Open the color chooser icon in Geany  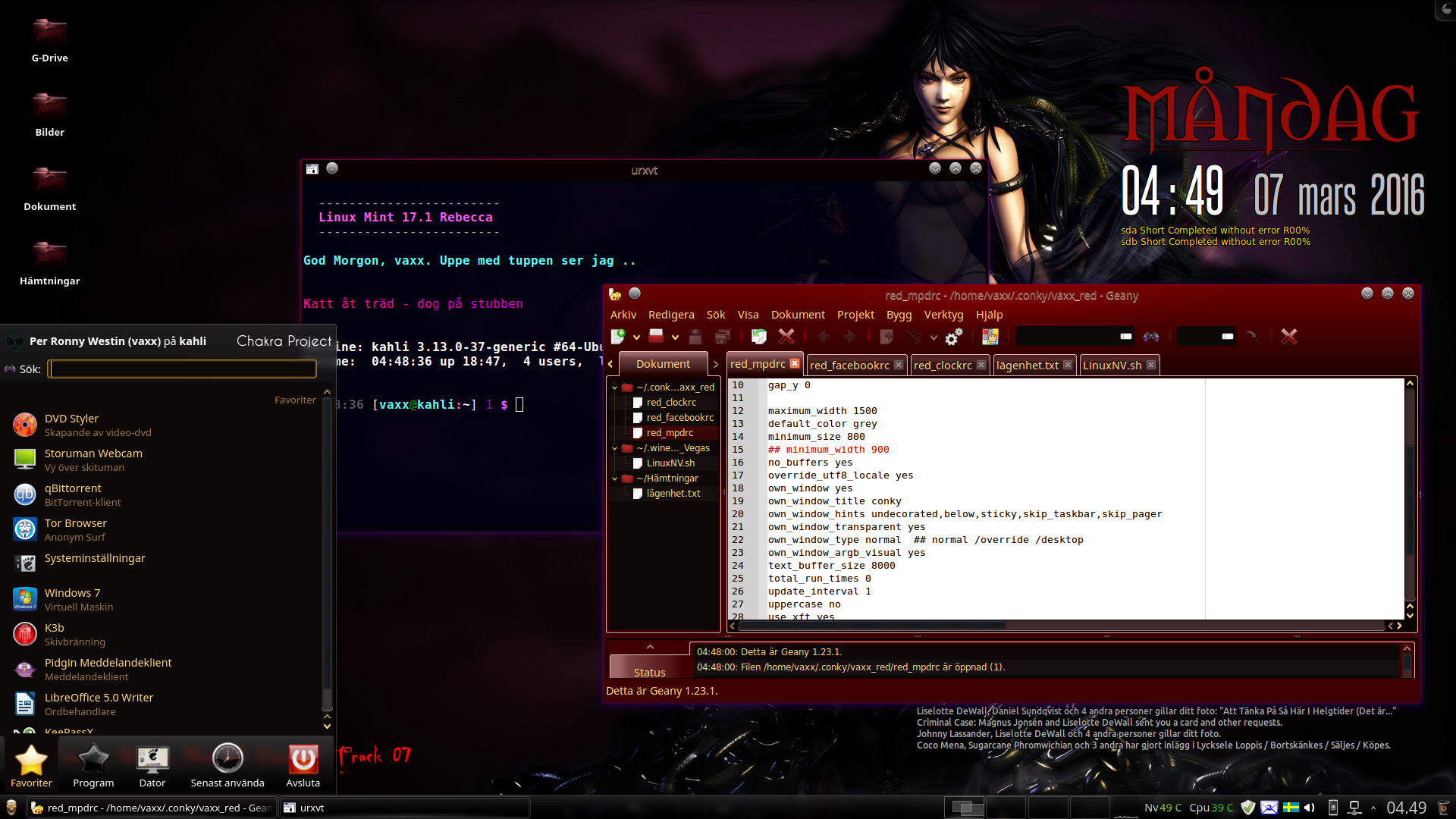[990, 336]
